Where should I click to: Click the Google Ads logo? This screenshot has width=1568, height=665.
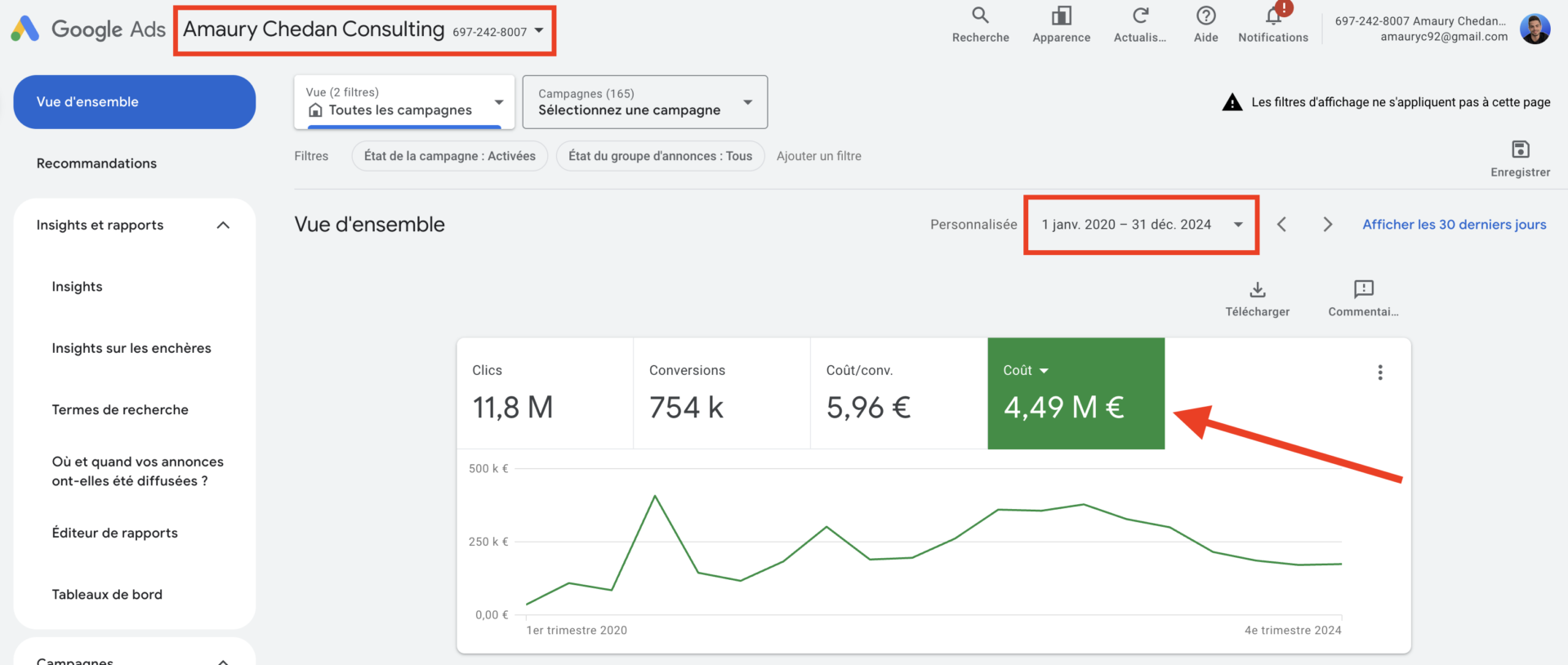tap(88, 29)
